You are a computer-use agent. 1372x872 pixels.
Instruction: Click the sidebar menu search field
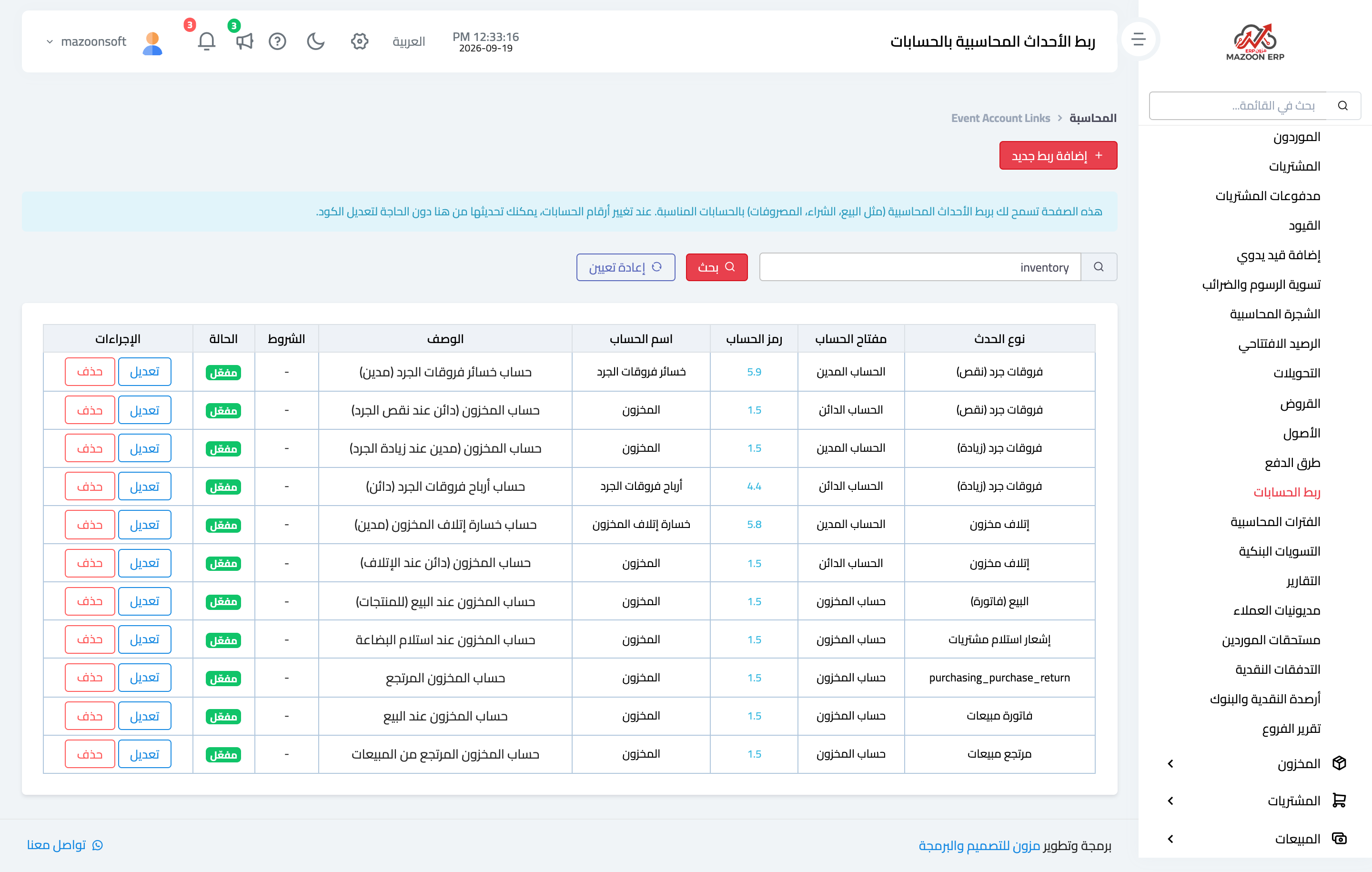tap(1239, 106)
